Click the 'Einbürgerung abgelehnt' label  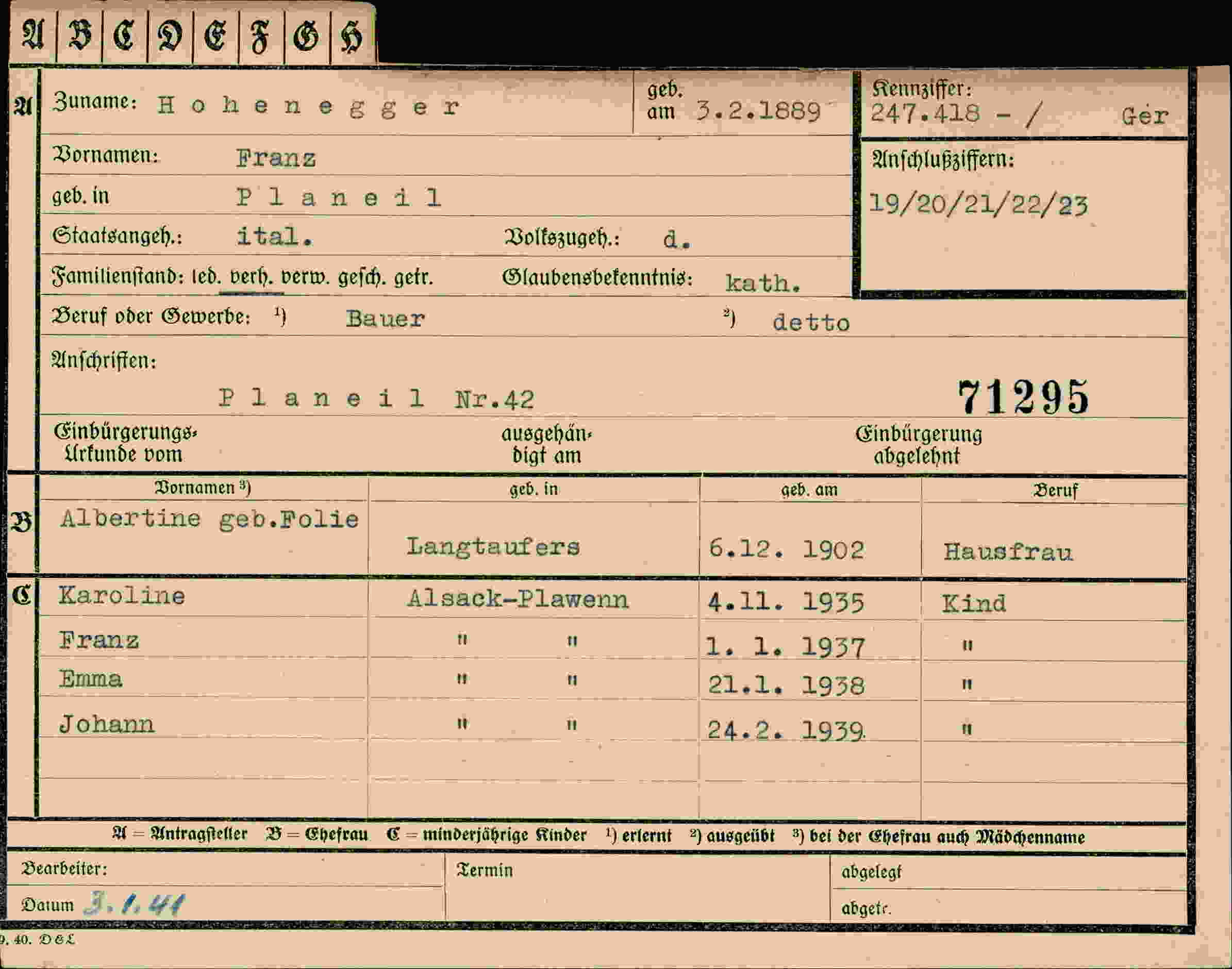click(x=918, y=445)
